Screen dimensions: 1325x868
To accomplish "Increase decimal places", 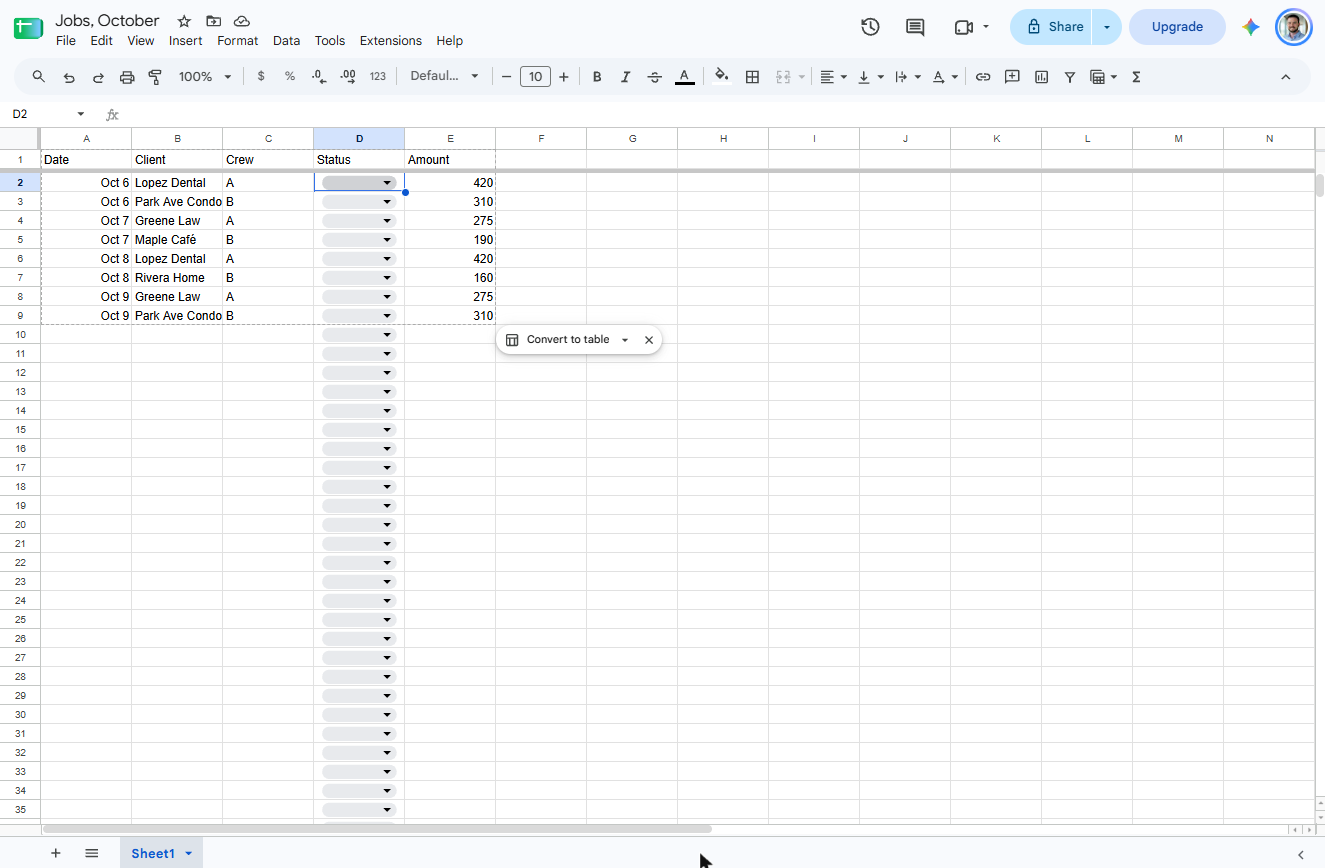I will click(348, 77).
